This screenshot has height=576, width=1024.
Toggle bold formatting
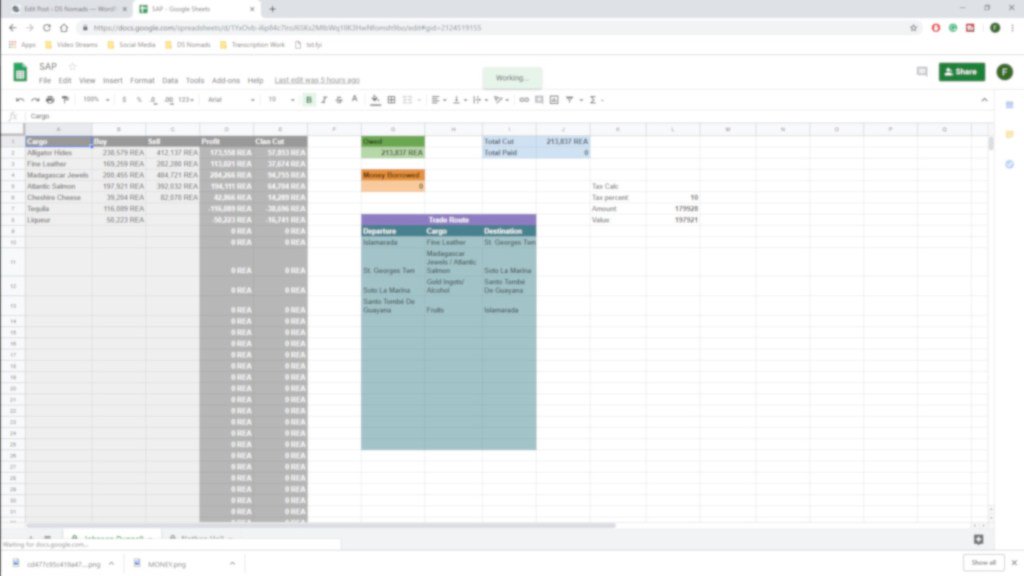(309, 100)
